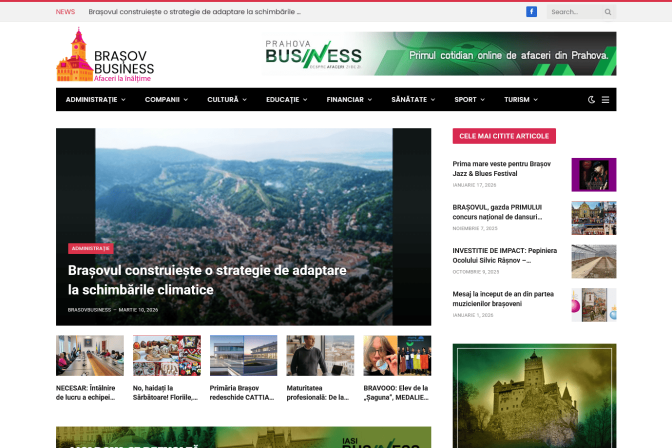Open the Administrație menu label
672x448 pixels.
pos(91,99)
